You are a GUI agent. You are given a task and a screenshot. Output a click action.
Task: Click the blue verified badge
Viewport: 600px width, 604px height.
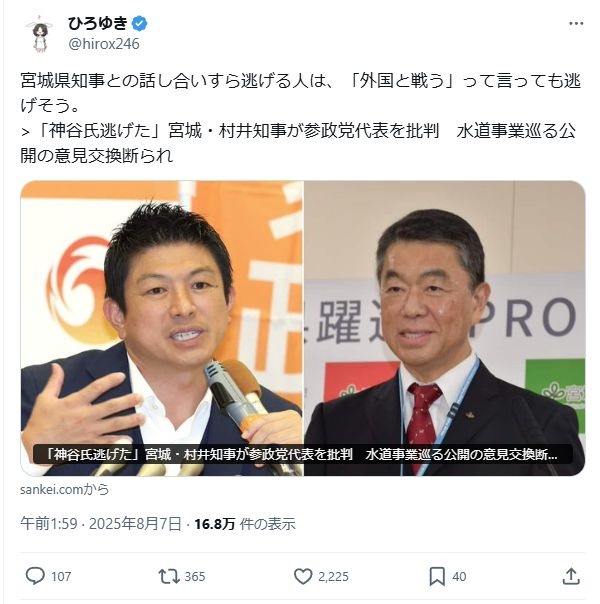(x=139, y=24)
